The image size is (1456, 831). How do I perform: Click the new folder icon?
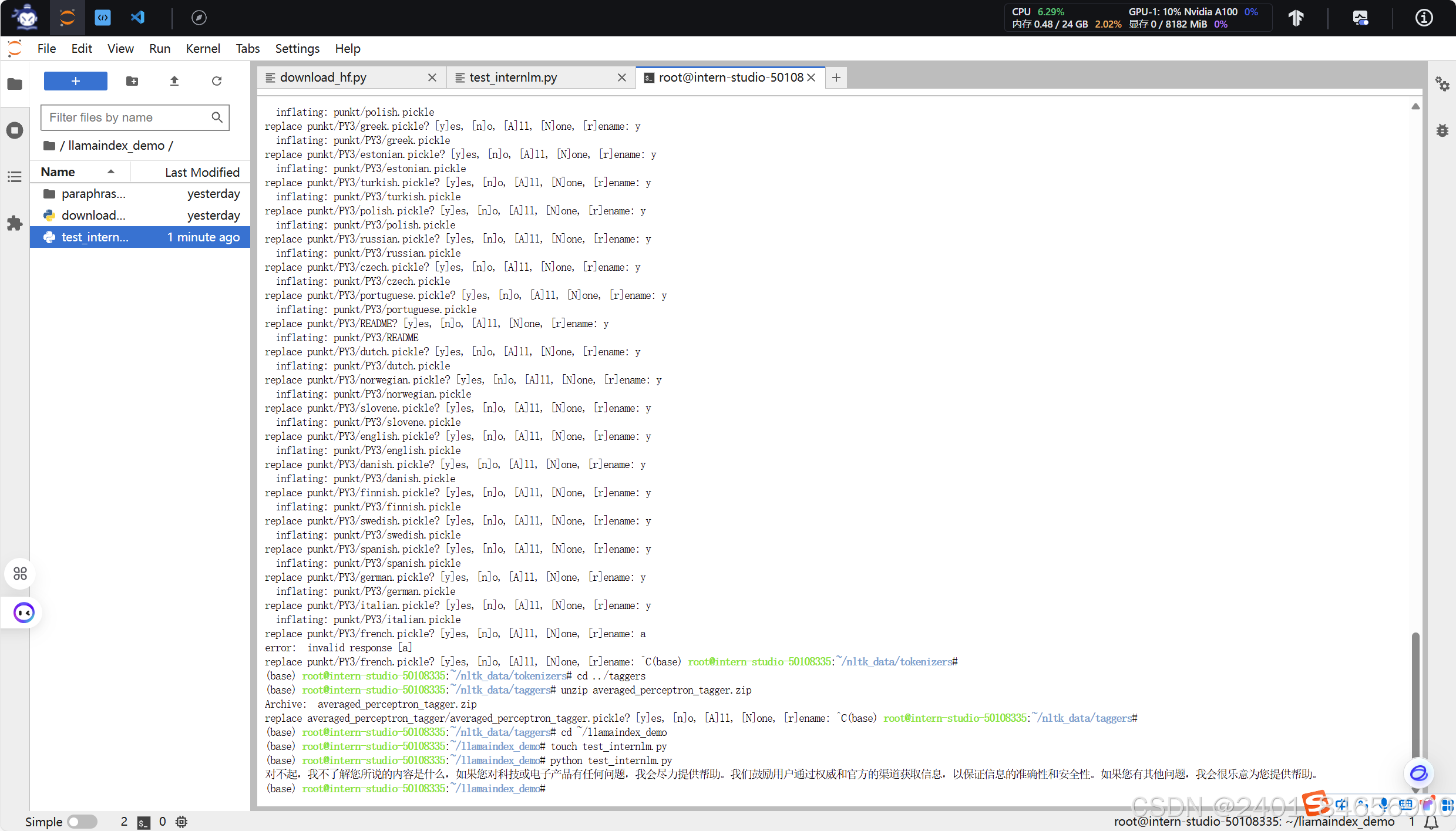[x=132, y=81]
